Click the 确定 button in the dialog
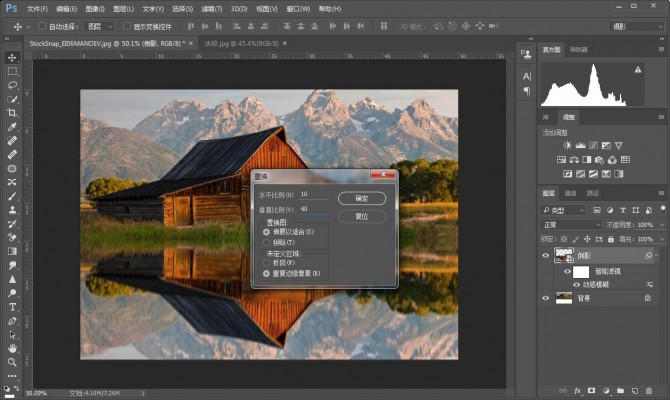 coord(362,198)
